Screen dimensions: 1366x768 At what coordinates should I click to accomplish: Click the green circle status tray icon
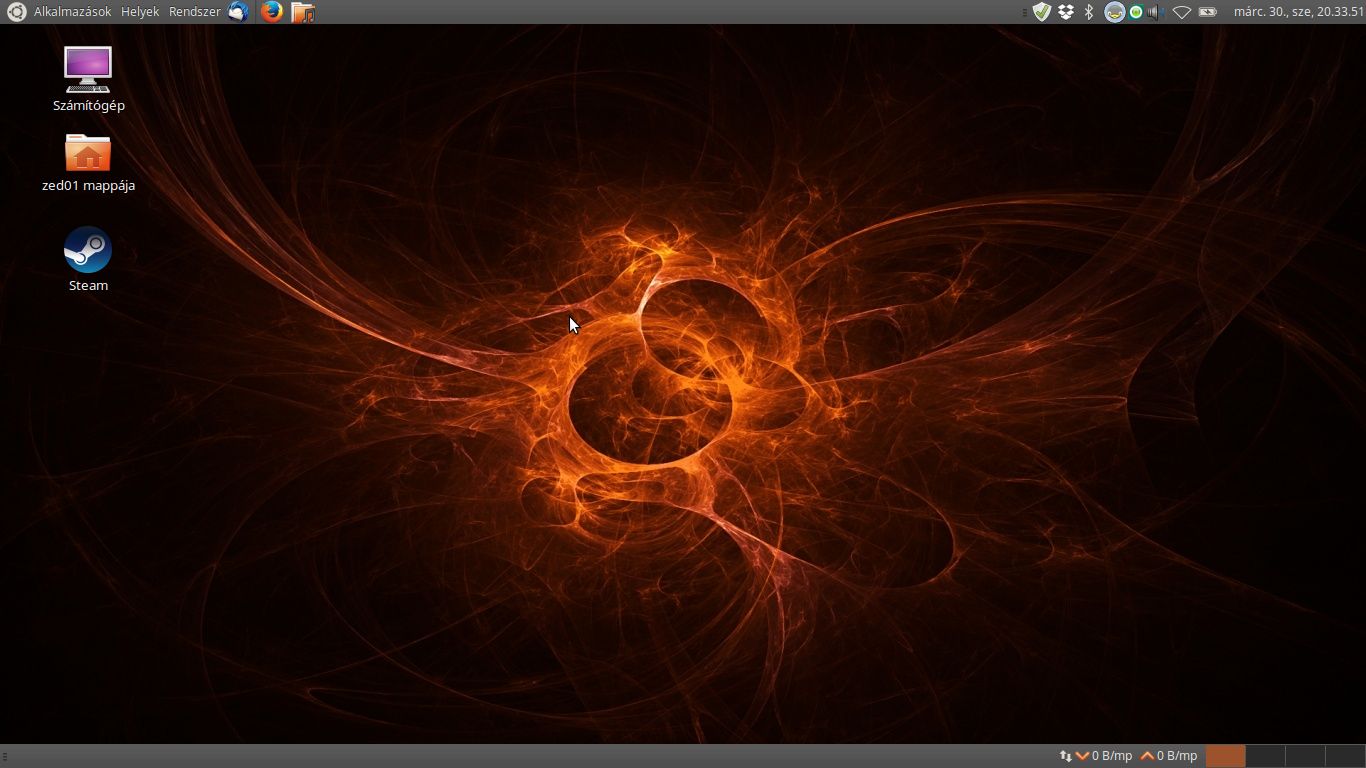[x=1136, y=12]
